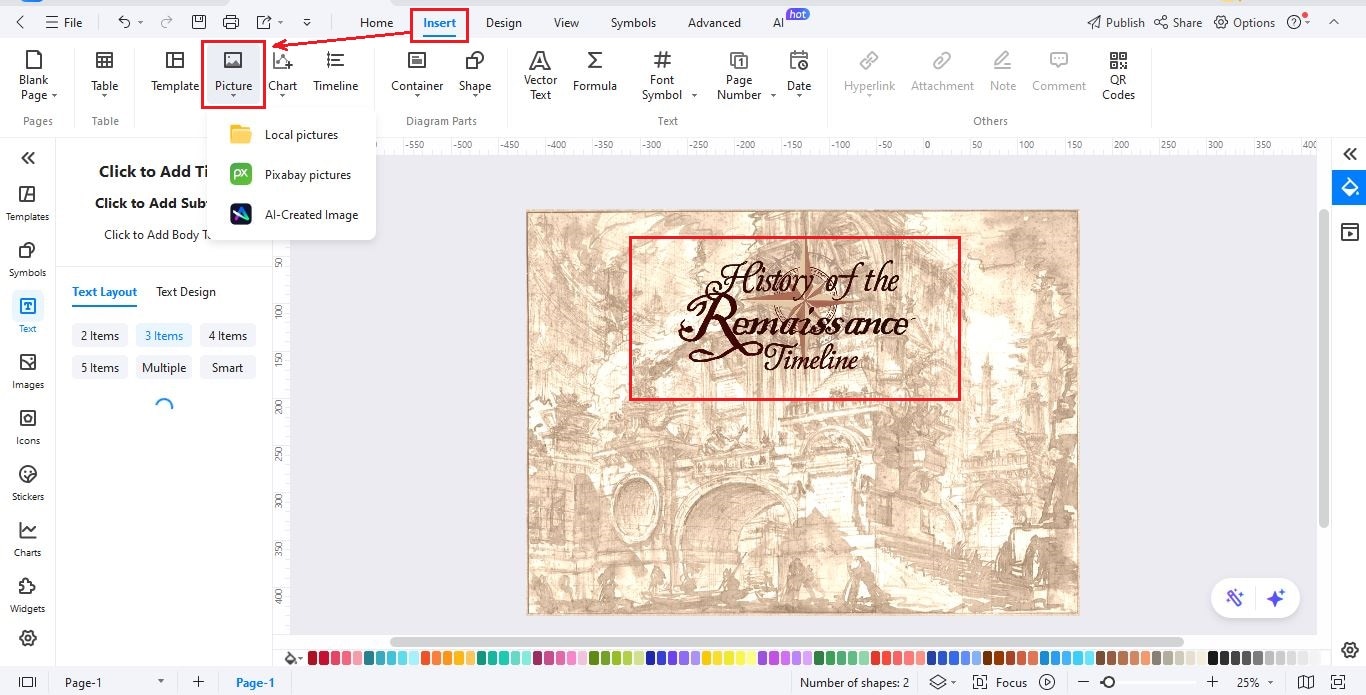Generate QR Codes from the ribbon
This screenshot has width=1366, height=695.
(x=1118, y=75)
